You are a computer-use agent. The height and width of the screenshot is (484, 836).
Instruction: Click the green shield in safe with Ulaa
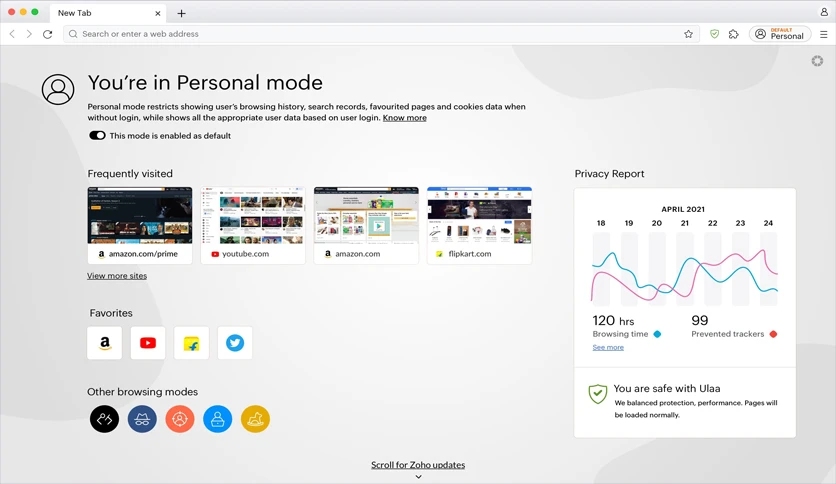(598, 394)
